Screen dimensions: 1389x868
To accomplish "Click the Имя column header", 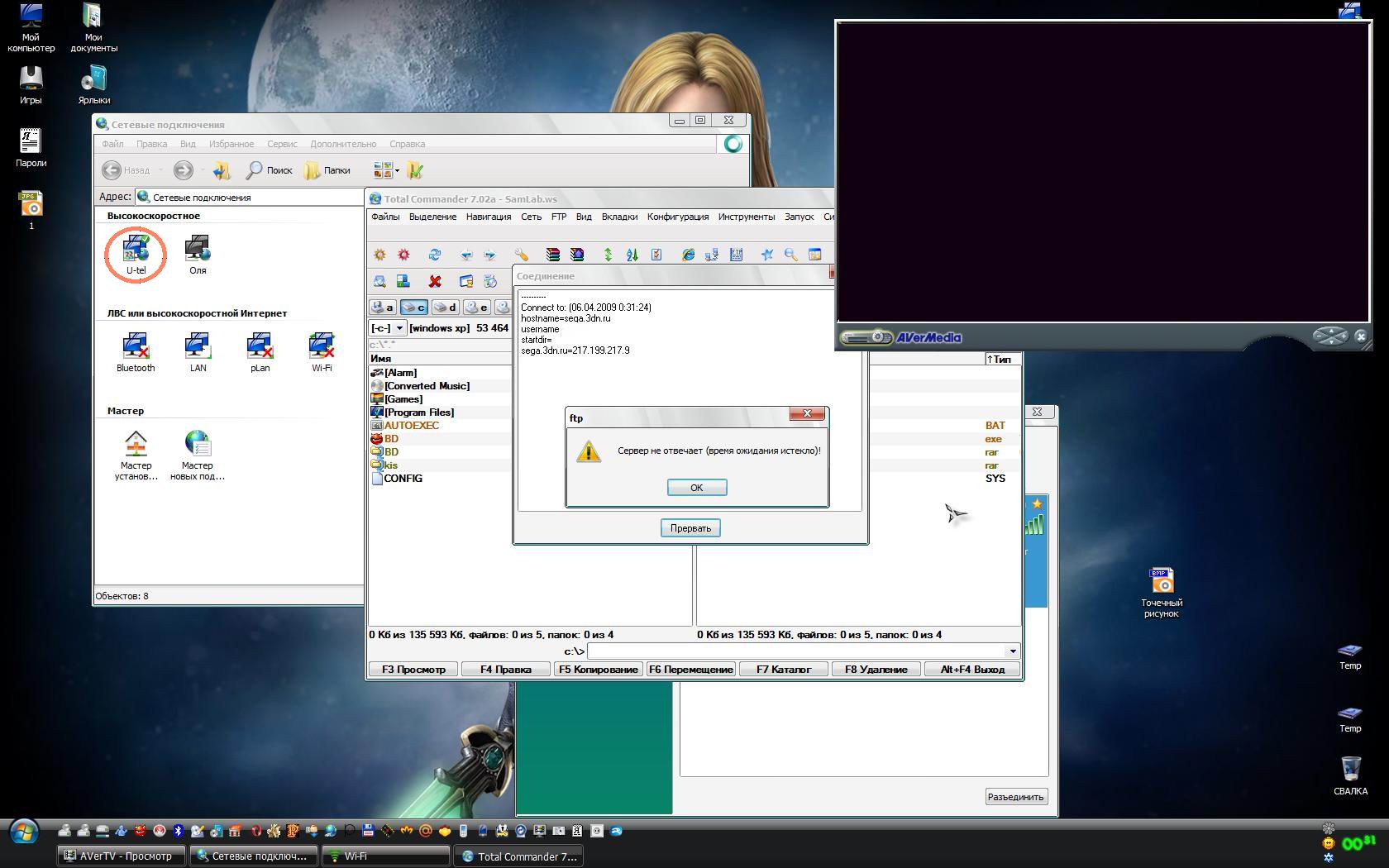I will 440,359.
